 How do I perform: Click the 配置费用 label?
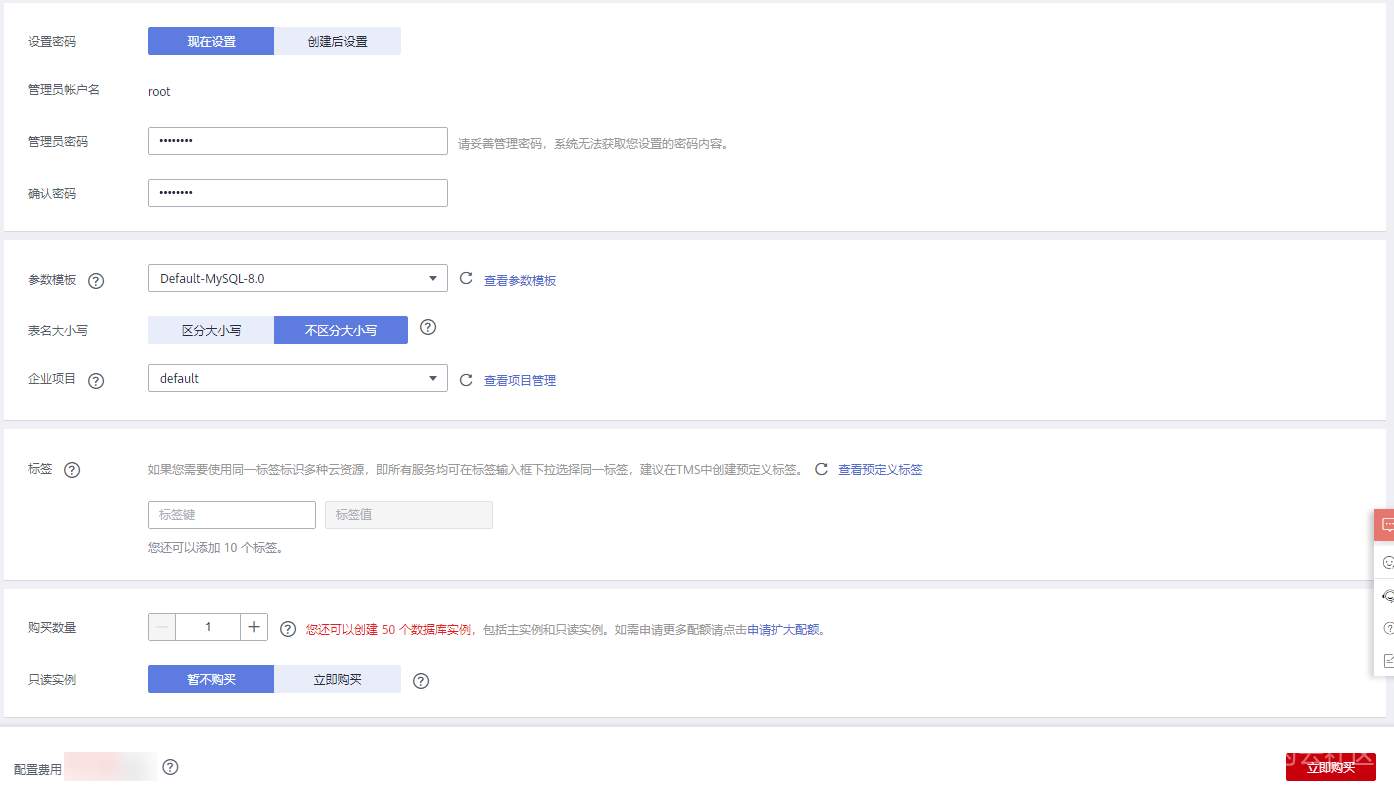[x=38, y=770]
